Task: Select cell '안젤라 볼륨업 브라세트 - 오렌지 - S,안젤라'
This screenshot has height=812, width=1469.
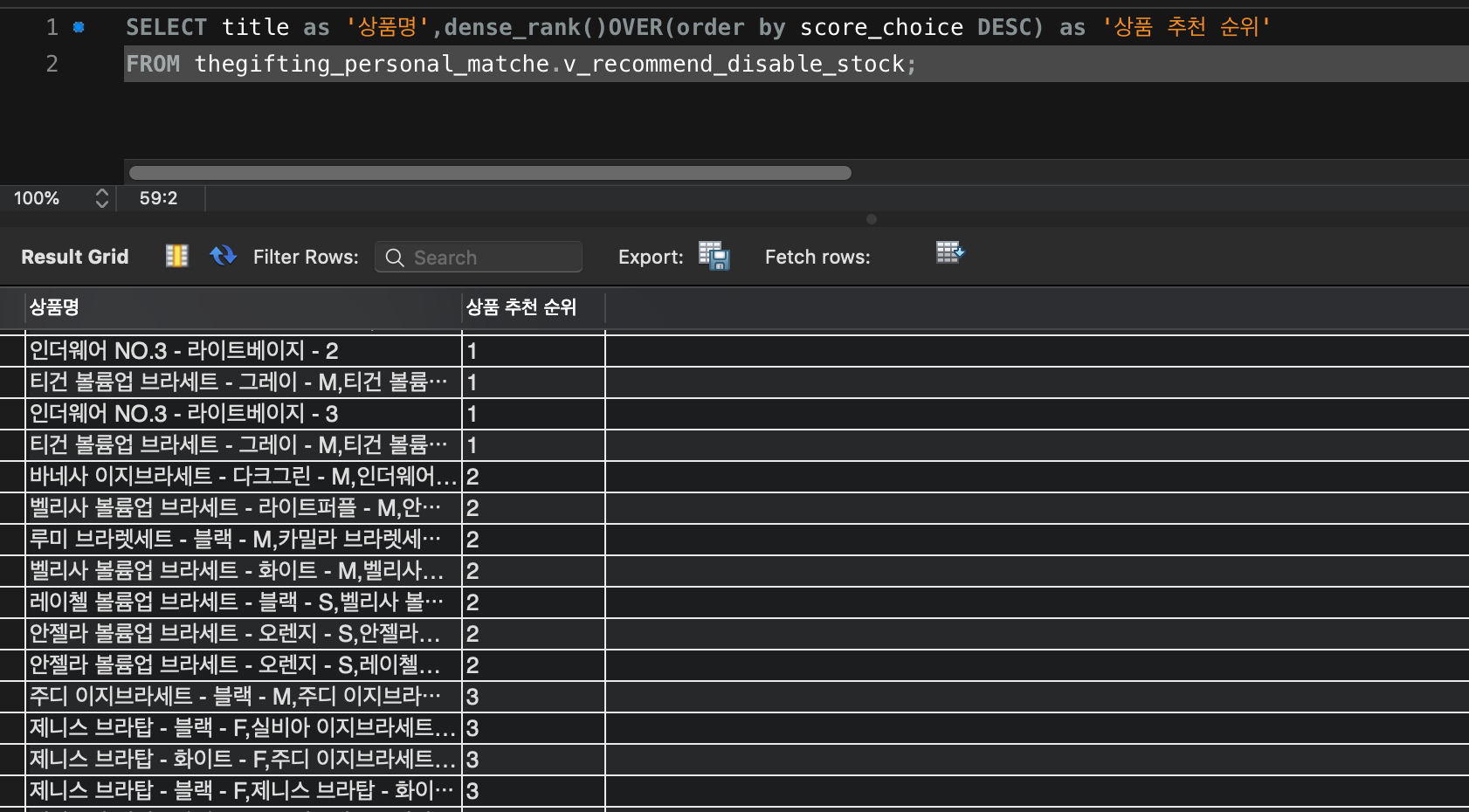Action: (244, 634)
